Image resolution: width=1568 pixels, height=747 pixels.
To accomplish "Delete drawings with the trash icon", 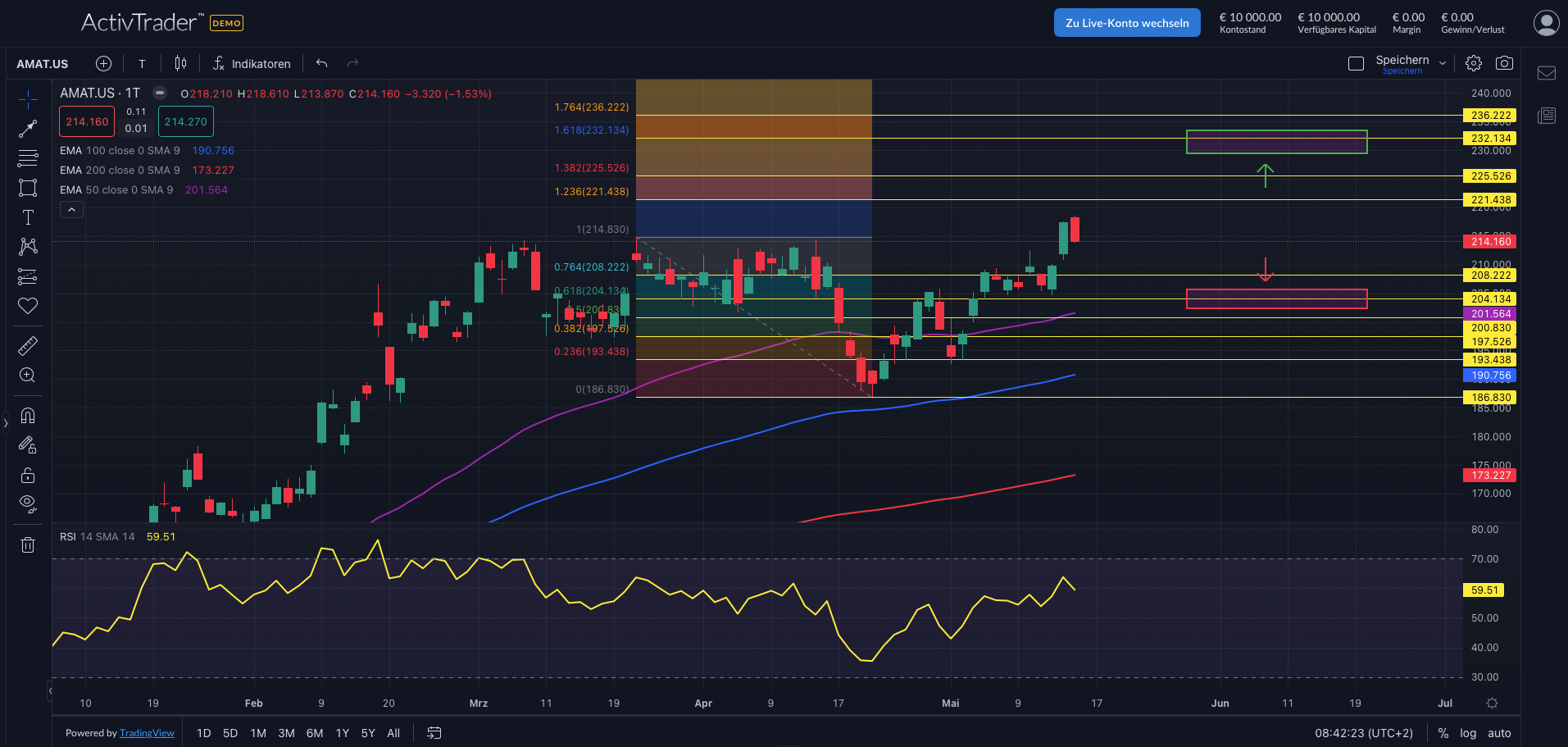I will (28, 544).
